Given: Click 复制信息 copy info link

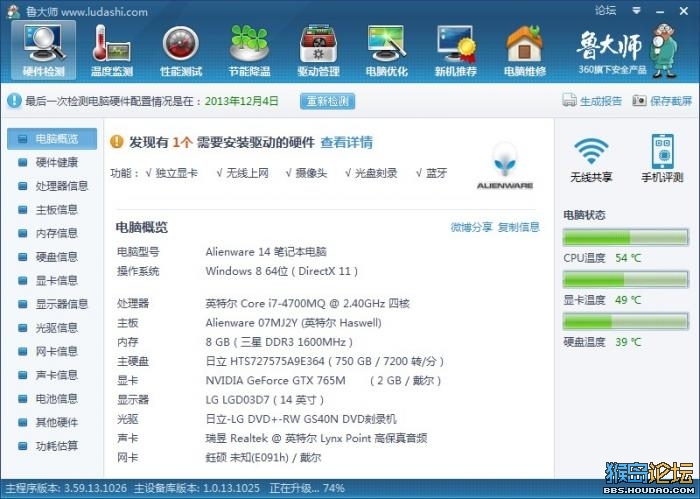Looking at the screenshot, I should point(519,227).
